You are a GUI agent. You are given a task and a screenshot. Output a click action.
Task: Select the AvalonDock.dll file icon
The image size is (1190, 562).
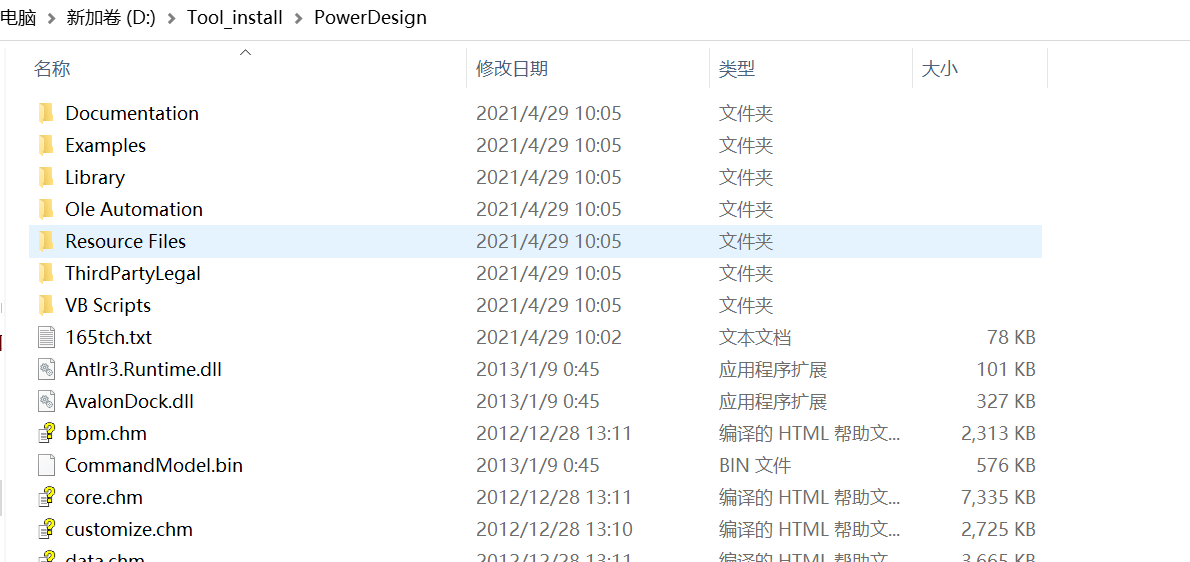(46, 401)
